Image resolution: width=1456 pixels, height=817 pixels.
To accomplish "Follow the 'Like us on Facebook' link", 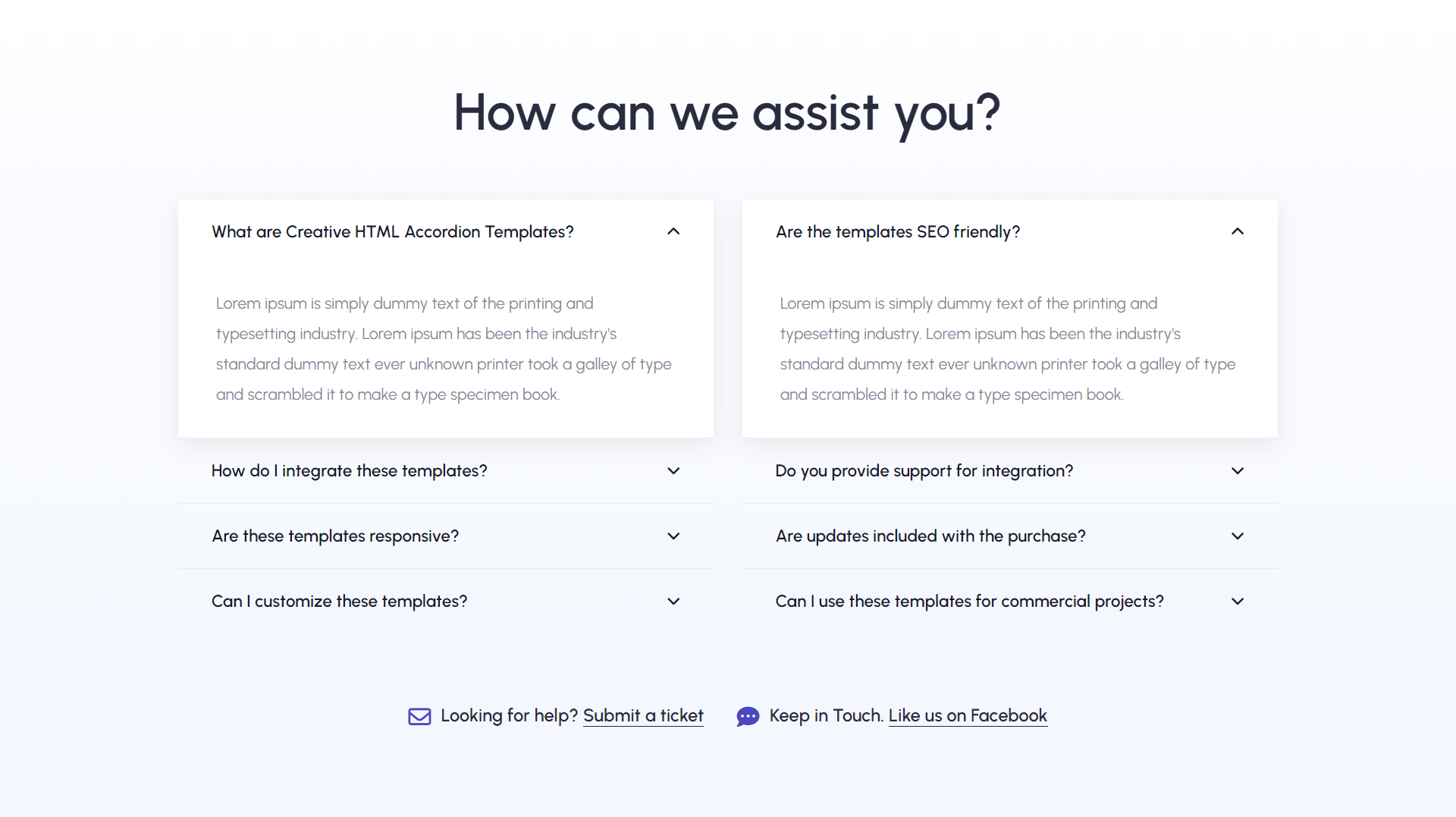I will (x=968, y=715).
